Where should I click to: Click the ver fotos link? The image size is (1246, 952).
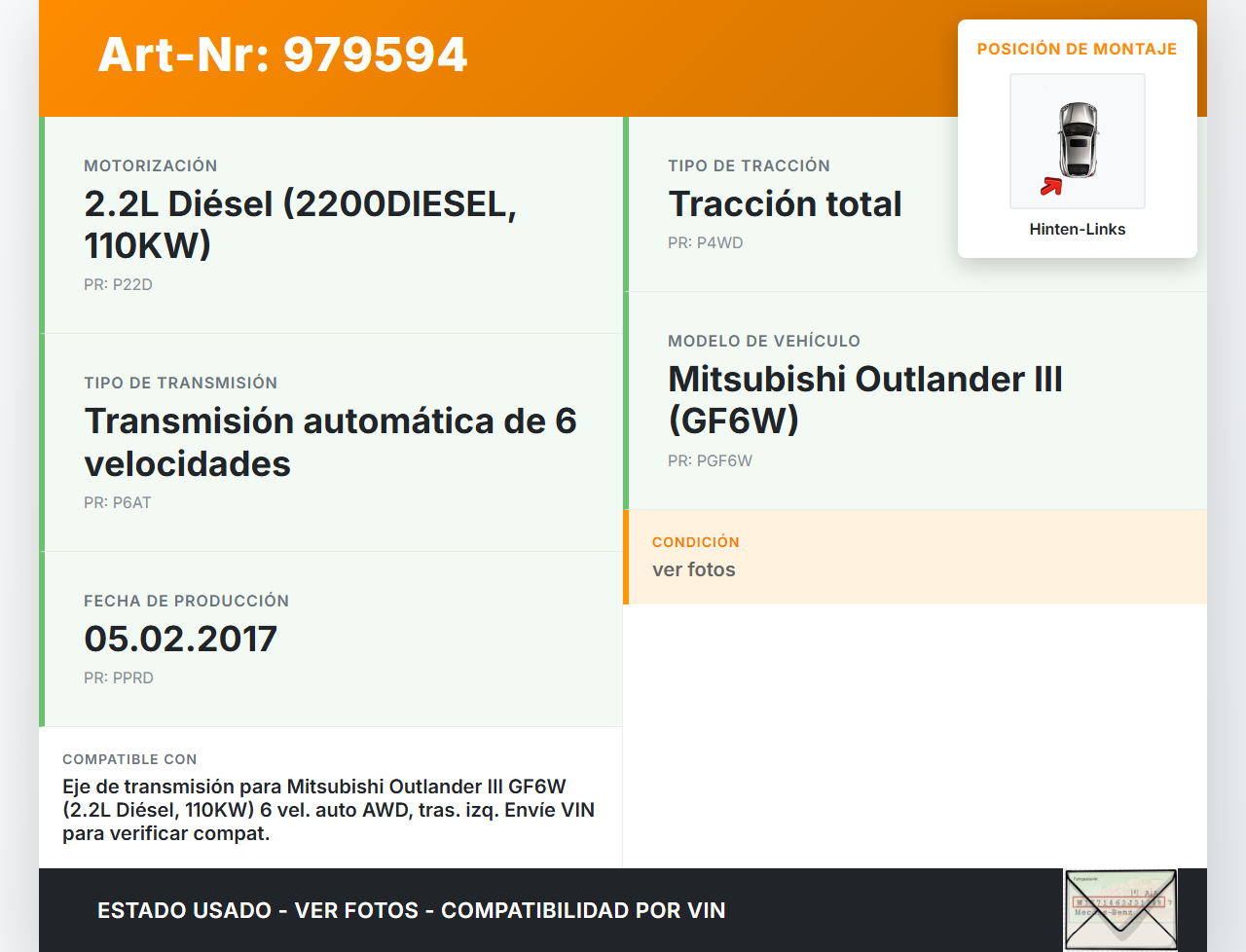click(x=693, y=569)
